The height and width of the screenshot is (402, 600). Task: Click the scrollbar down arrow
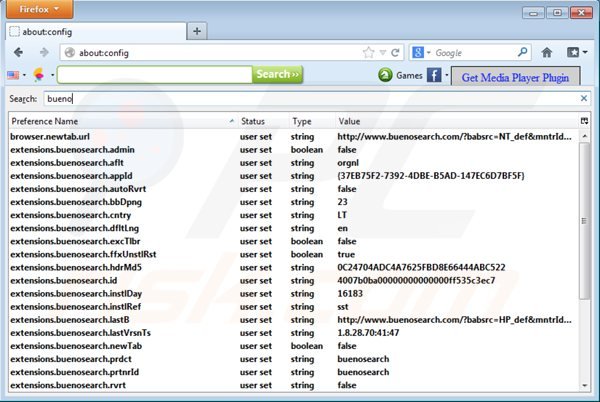click(x=584, y=386)
